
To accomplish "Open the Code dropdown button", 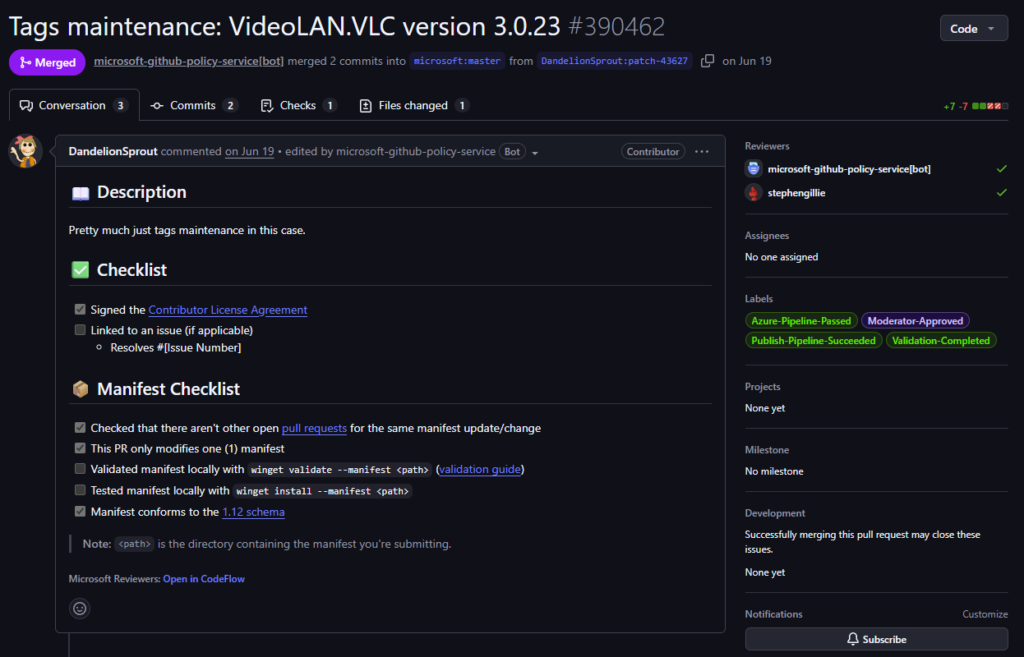I will [x=973, y=29].
